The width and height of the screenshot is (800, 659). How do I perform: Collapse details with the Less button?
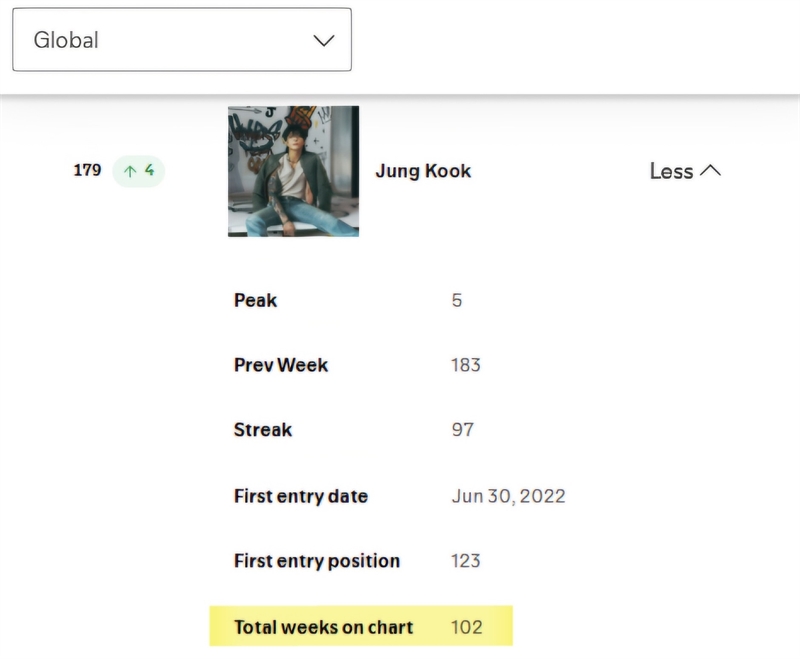(685, 171)
